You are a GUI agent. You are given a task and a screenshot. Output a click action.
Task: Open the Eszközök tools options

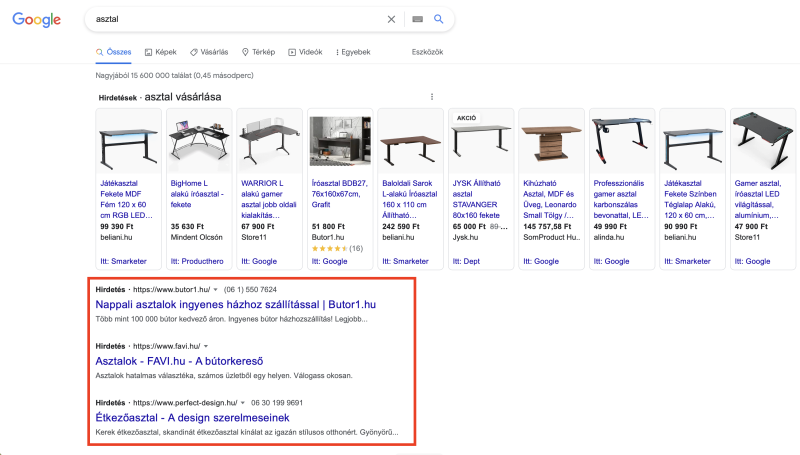[x=427, y=51]
